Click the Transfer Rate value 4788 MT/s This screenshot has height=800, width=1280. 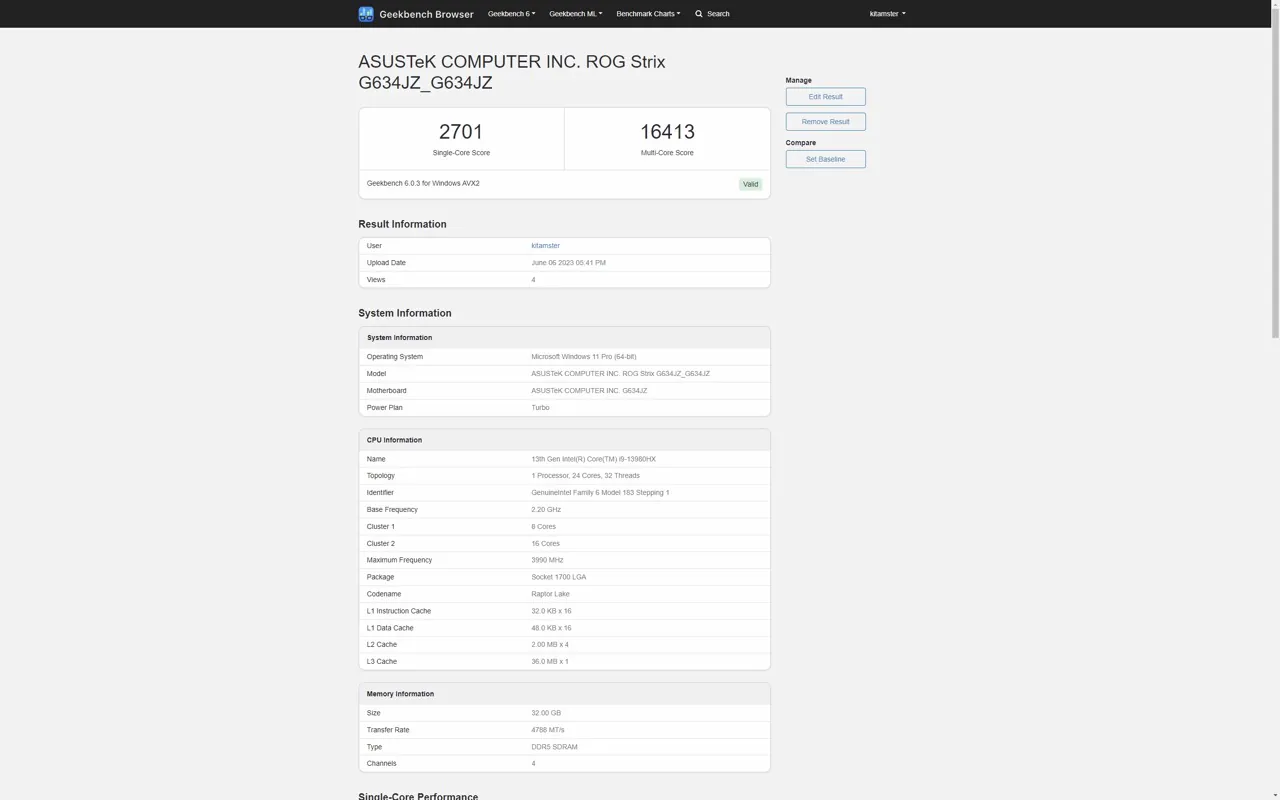pyautogui.click(x=547, y=730)
